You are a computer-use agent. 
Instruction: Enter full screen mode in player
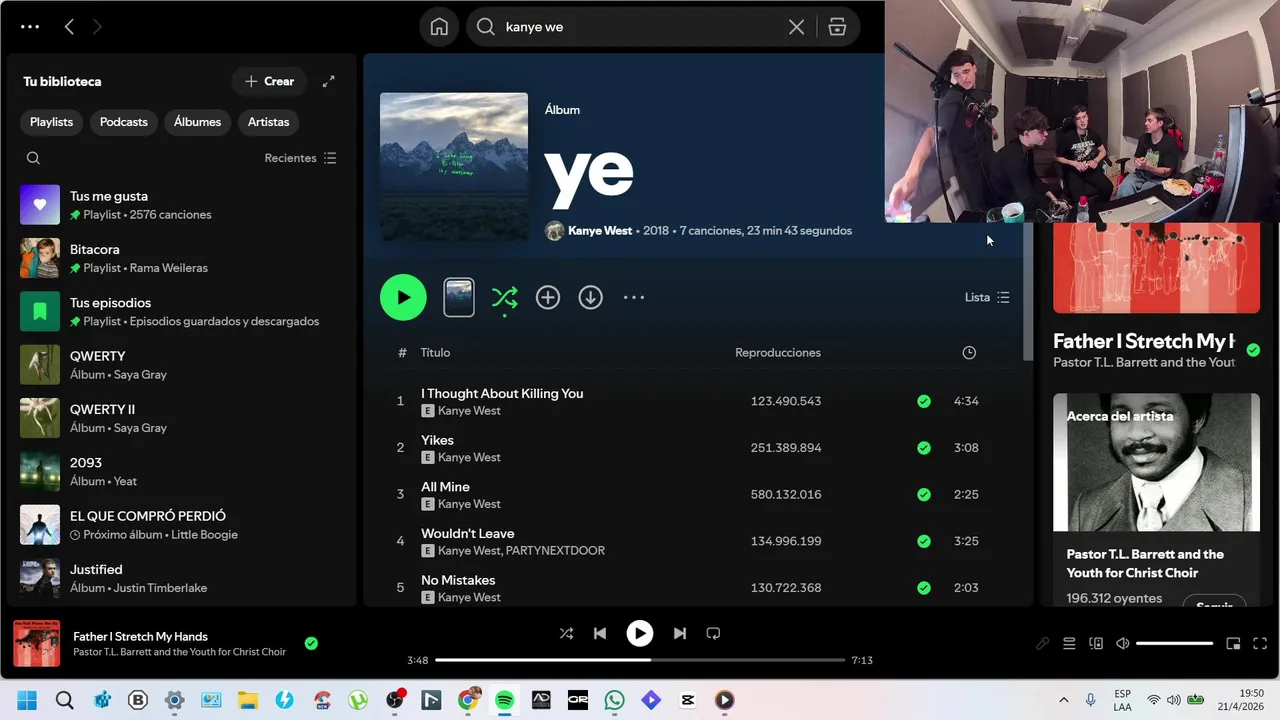click(1260, 644)
